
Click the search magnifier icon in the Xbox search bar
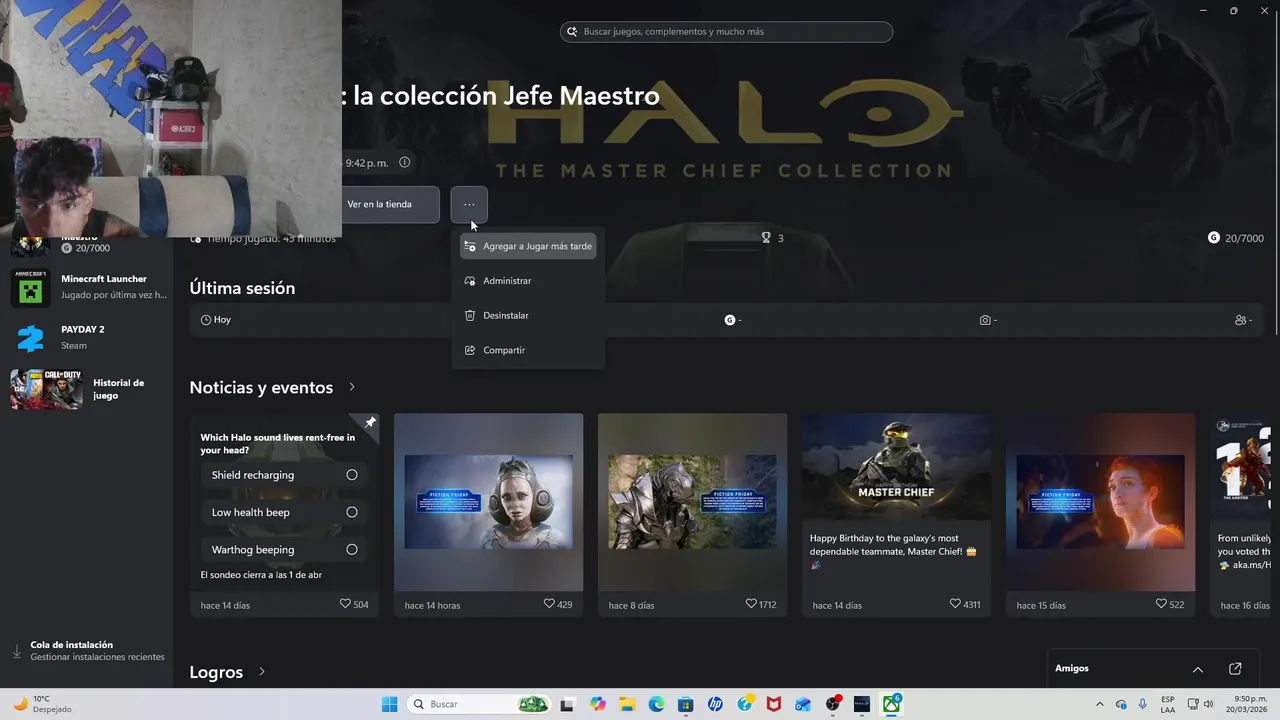click(572, 32)
